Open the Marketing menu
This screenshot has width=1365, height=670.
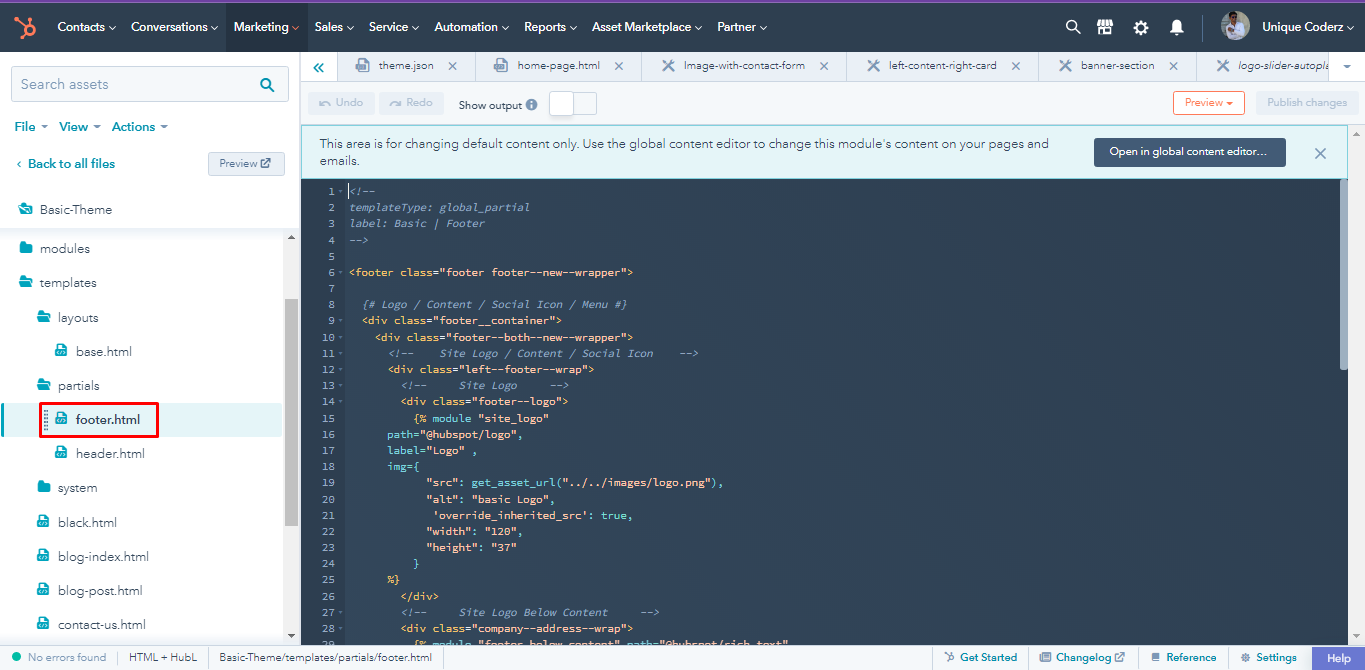265,27
